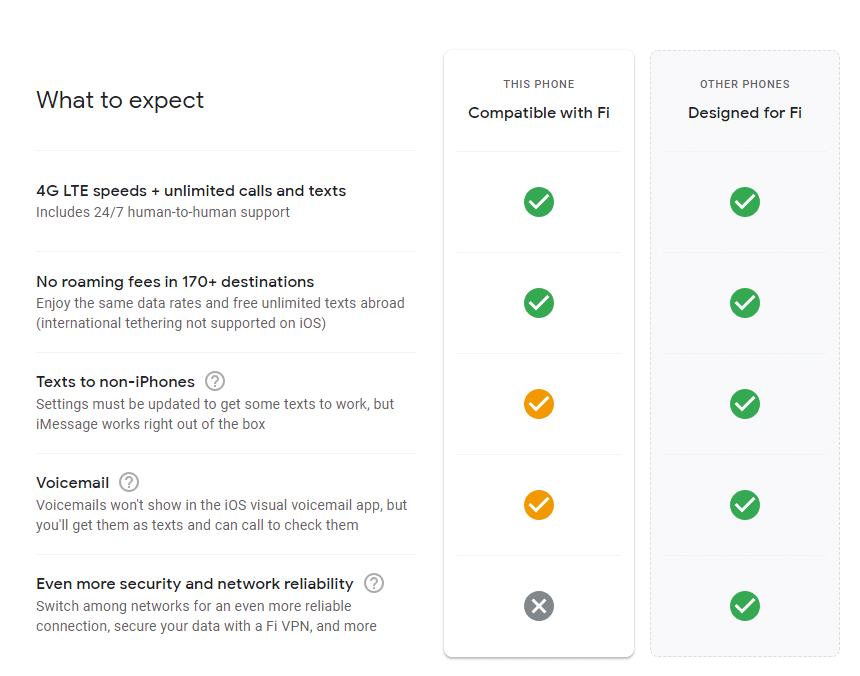Click the green checkmark for 4G LTE under Designed for Fi
The width and height of the screenshot is (860, 676).
[745, 202]
